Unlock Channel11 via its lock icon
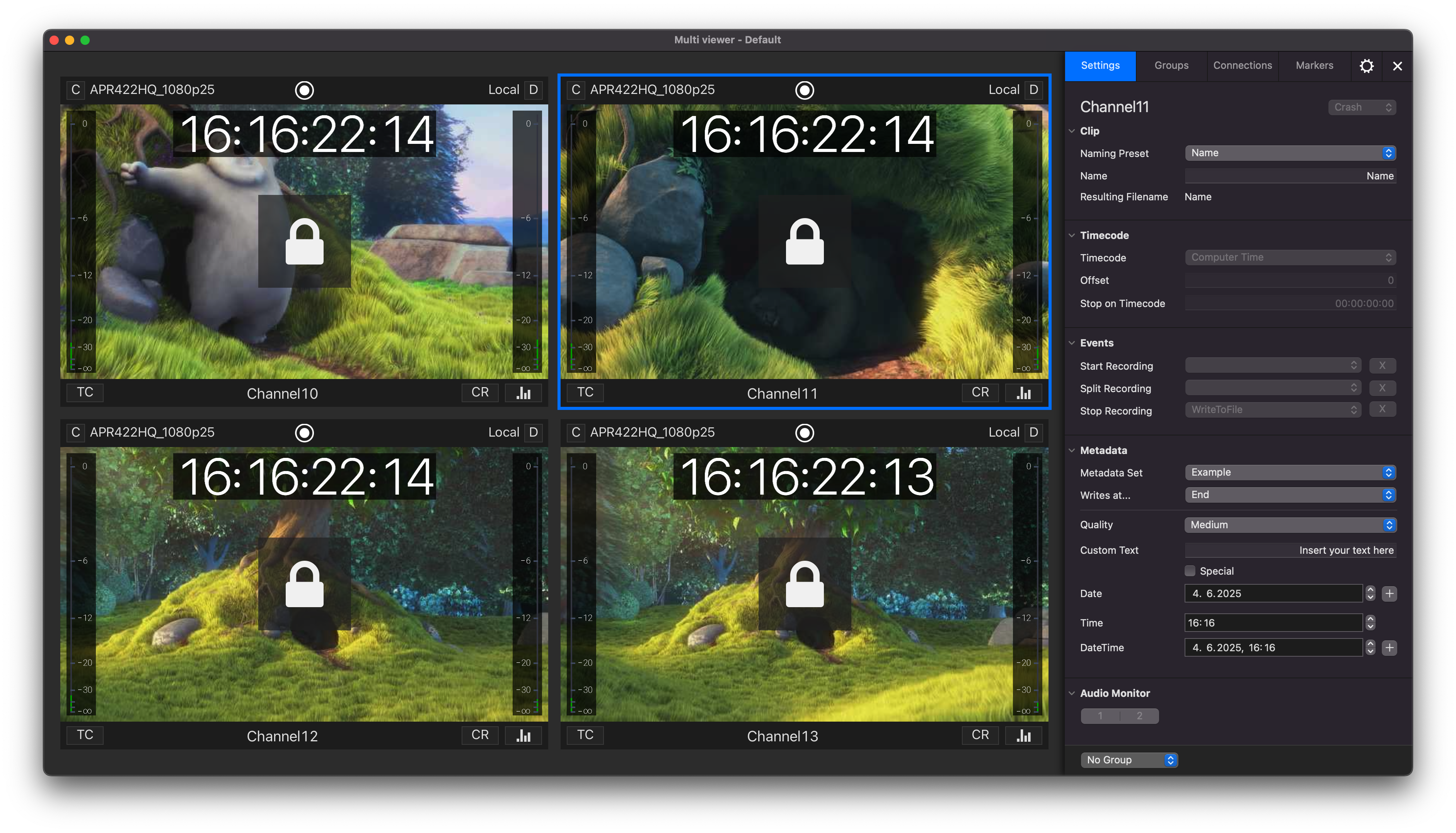The height and width of the screenshot is (833, 1456). click(x=805, y=241)
